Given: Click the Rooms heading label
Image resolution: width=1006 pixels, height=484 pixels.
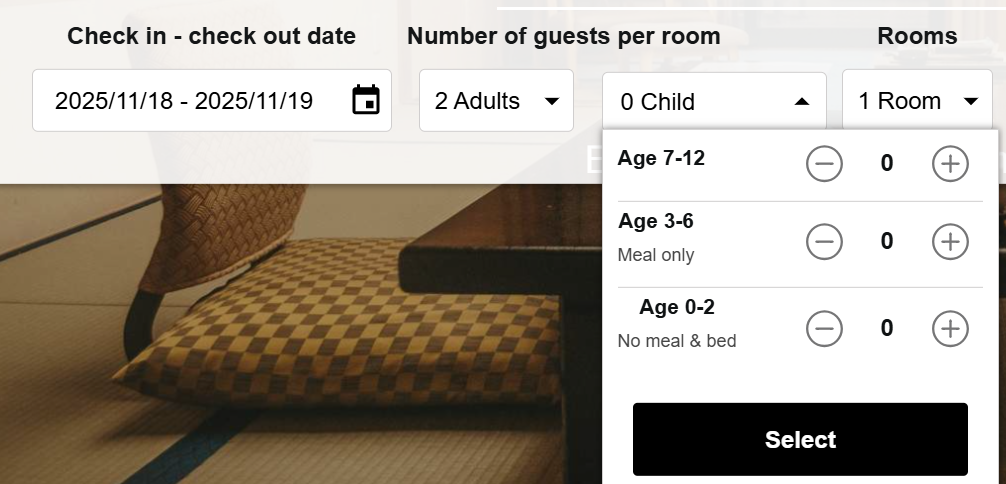Looking at the screenshot, I should [917, 37].
